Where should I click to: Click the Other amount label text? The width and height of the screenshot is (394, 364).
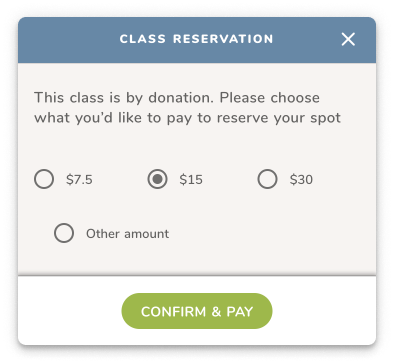click(128, 234)
